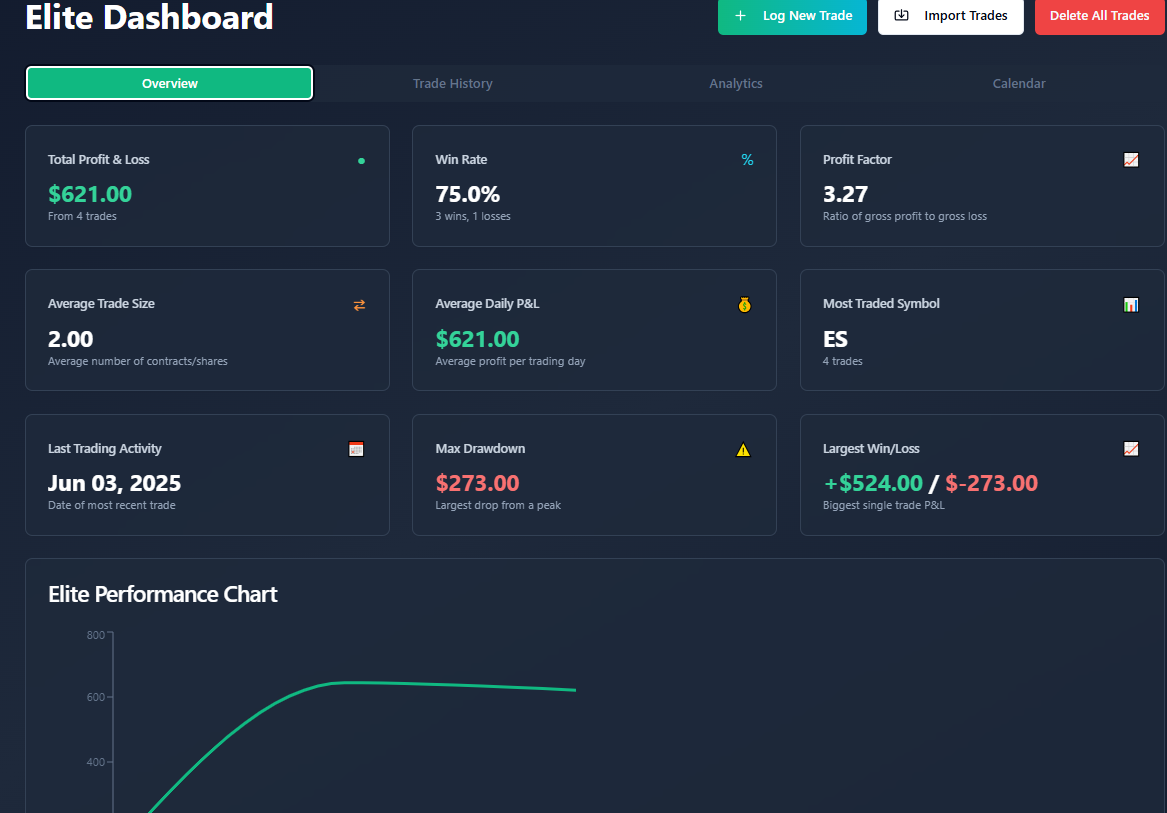1167x813 pixels.
Task: Click the bar chart icon in Most Traded Symbol
Action: click(x=1131, y=305)
